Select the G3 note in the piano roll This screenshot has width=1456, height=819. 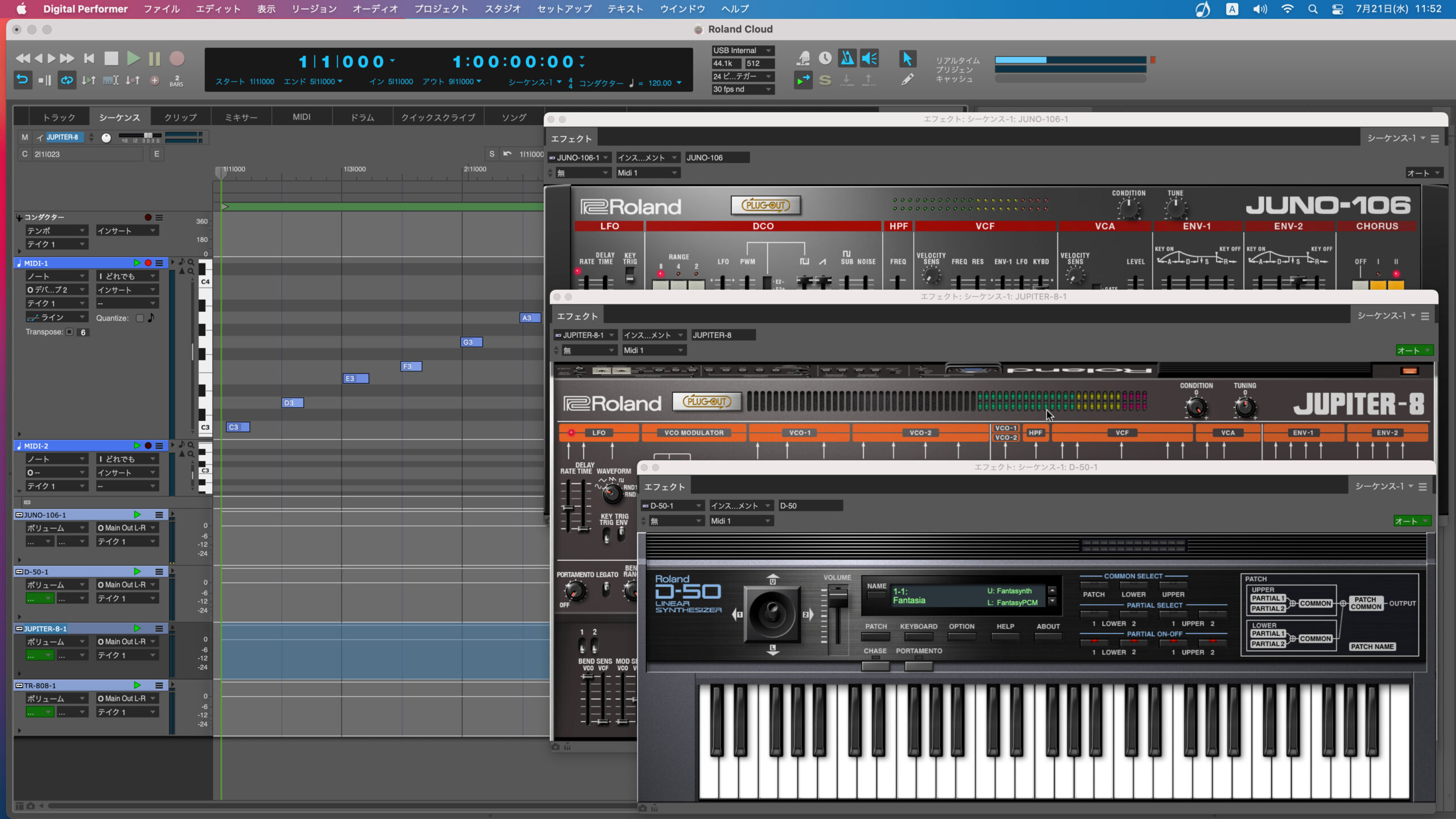(471, 342)
